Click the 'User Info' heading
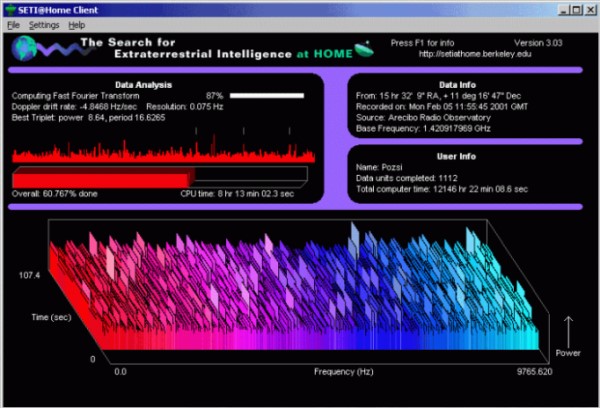Viewport: 600px width, 408px height. coord(457,157)
